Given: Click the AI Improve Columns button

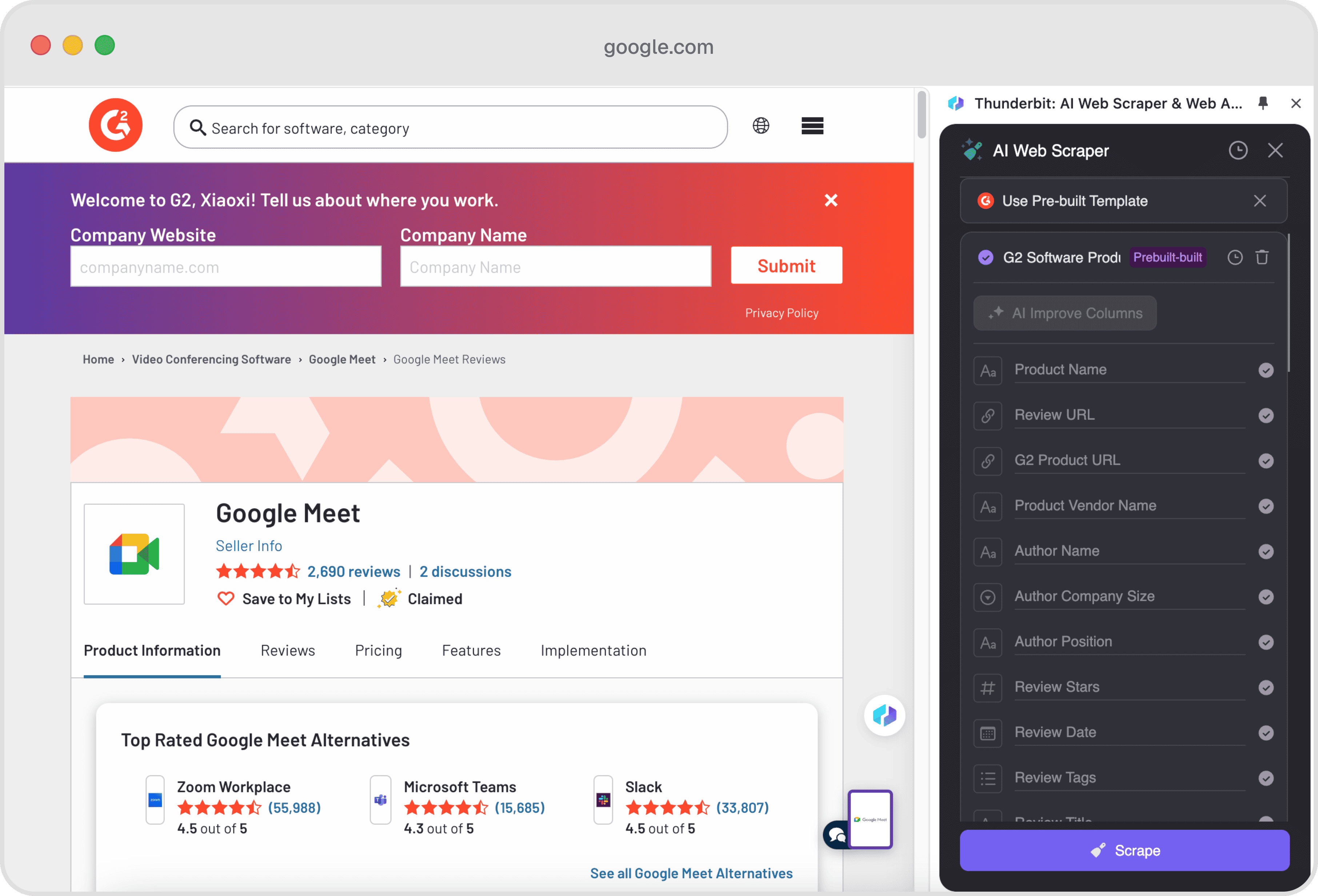Looking at the screenshot, I should 1065,313.
